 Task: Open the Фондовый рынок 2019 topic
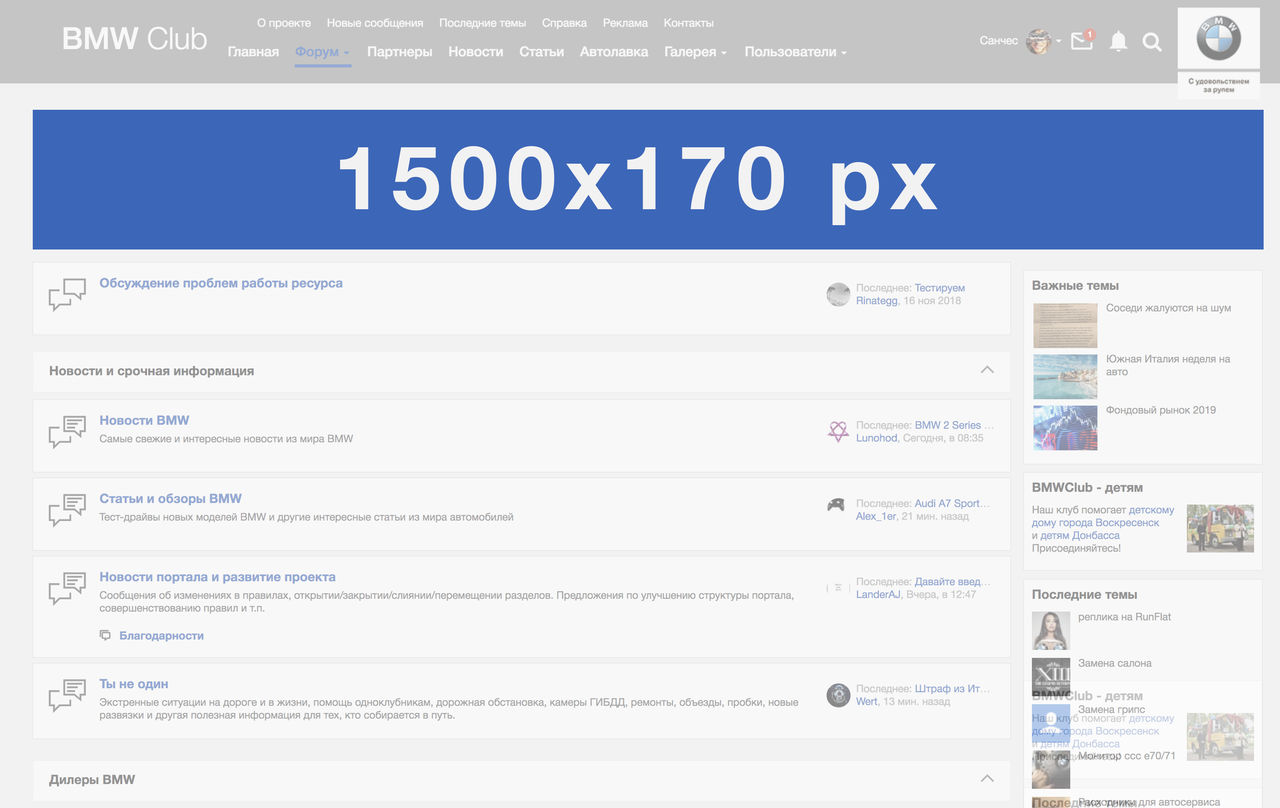(x=1161, y=410)
